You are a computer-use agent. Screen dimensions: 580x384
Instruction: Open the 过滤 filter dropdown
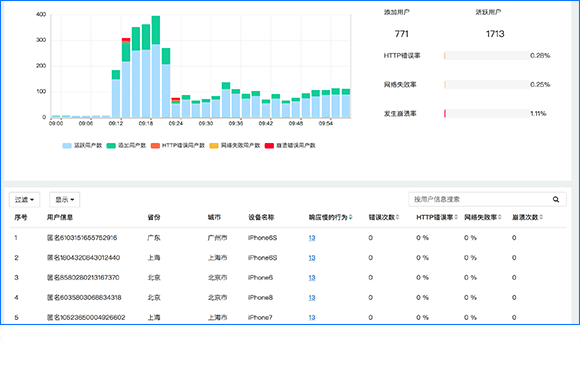pyautogui.click(x=24, y=200)
